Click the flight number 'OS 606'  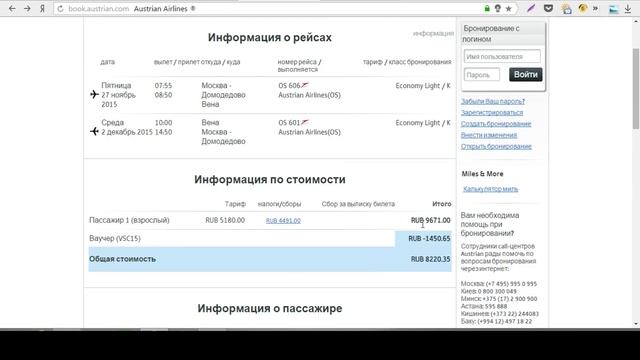click(x=289, y=86)
